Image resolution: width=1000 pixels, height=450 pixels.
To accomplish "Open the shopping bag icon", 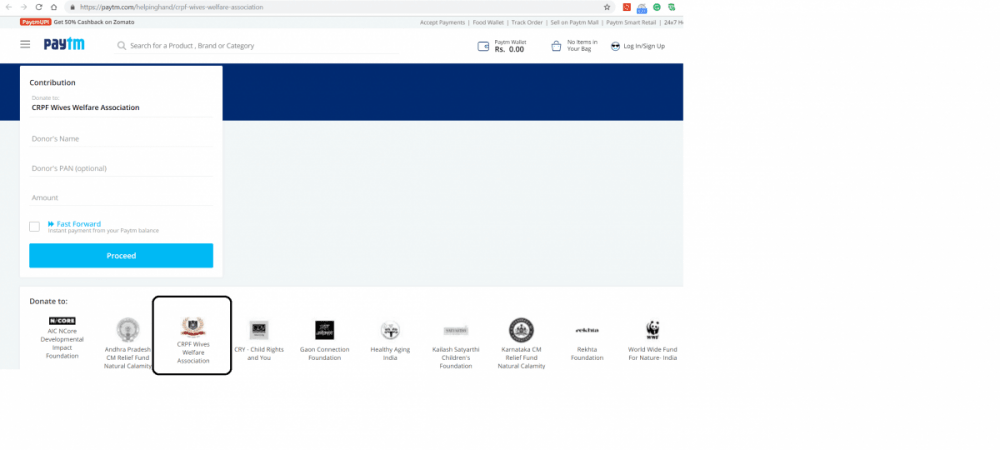I will [556, 46].
